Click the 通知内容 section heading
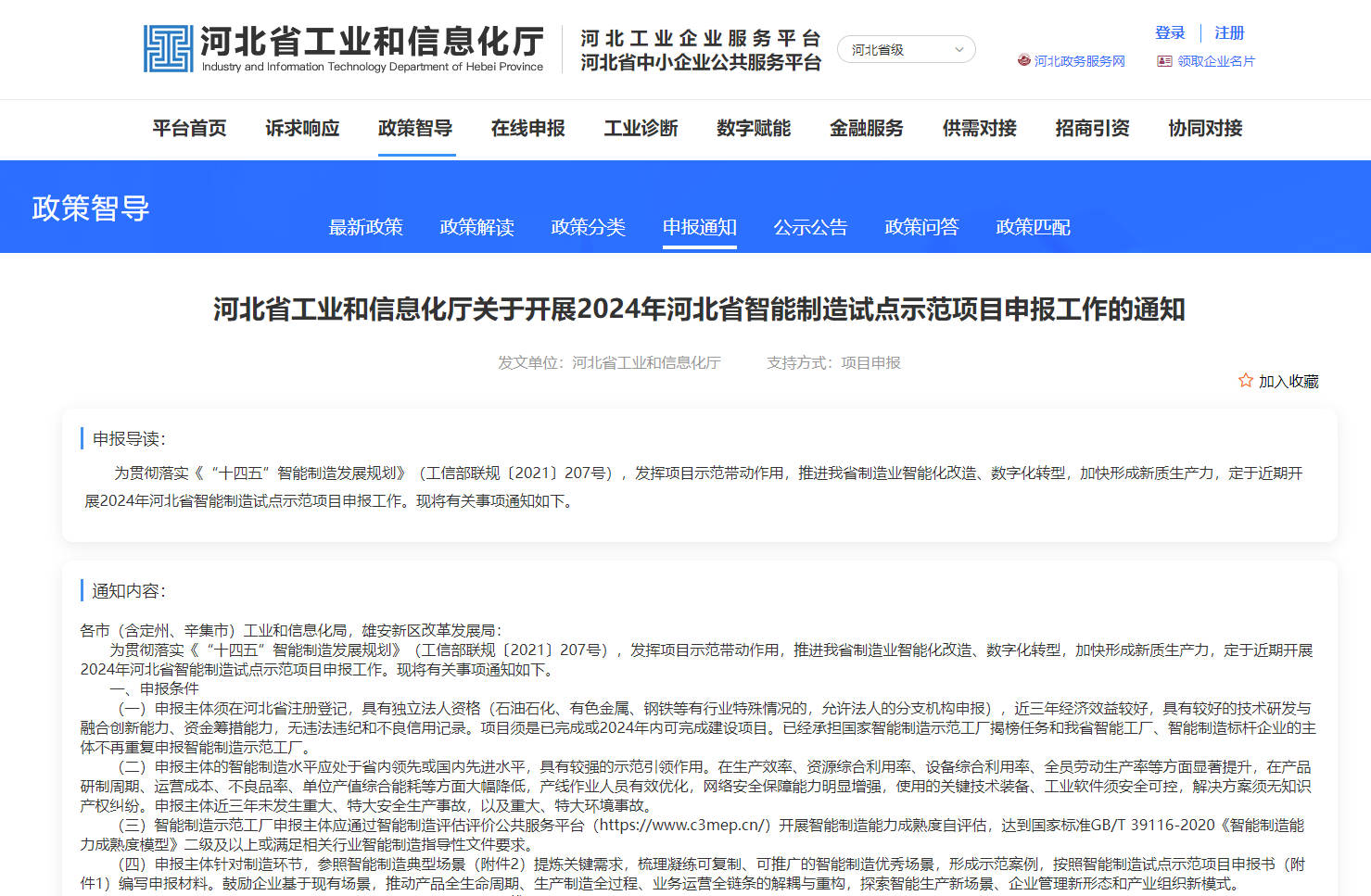The width and height of the screenshot is (1371, 896). tap(129, 590)
